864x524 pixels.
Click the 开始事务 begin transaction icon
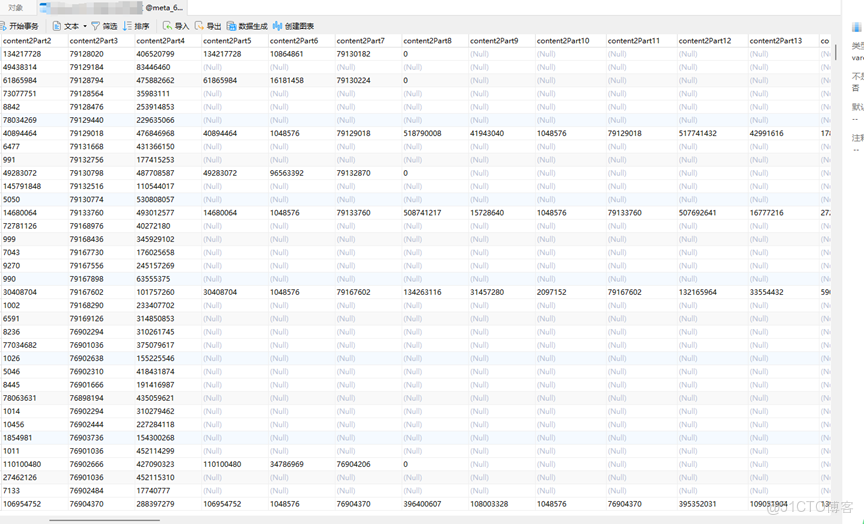3,26
